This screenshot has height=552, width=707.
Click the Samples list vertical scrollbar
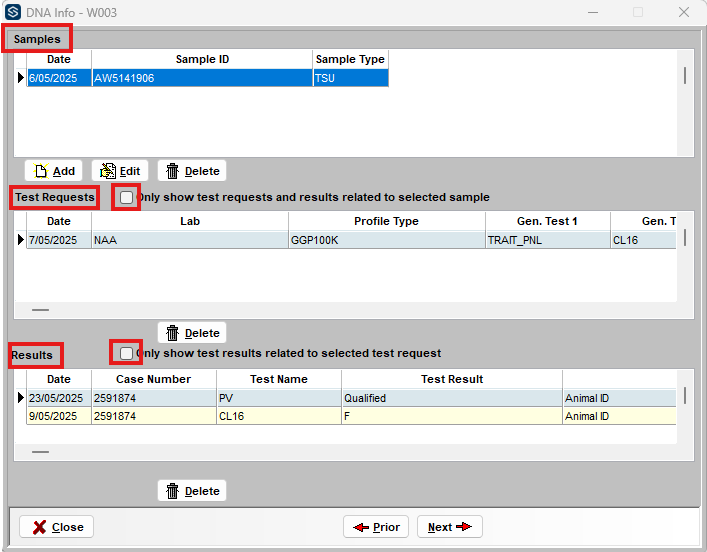[685, 76]
